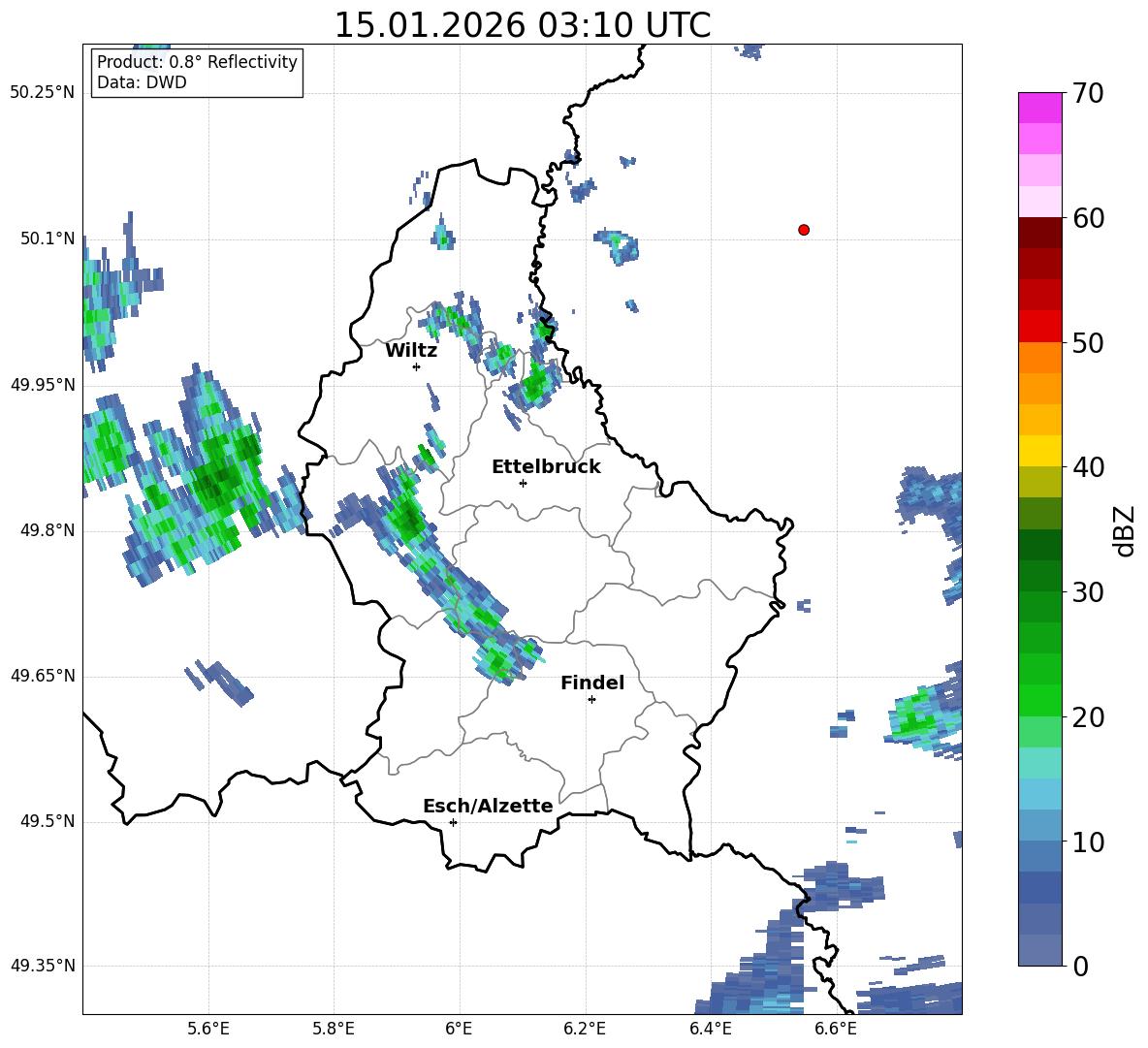Viewport: 1148px width, 1048px height.
Task: Select the Wiltz city label
Action: coord(411,351)
